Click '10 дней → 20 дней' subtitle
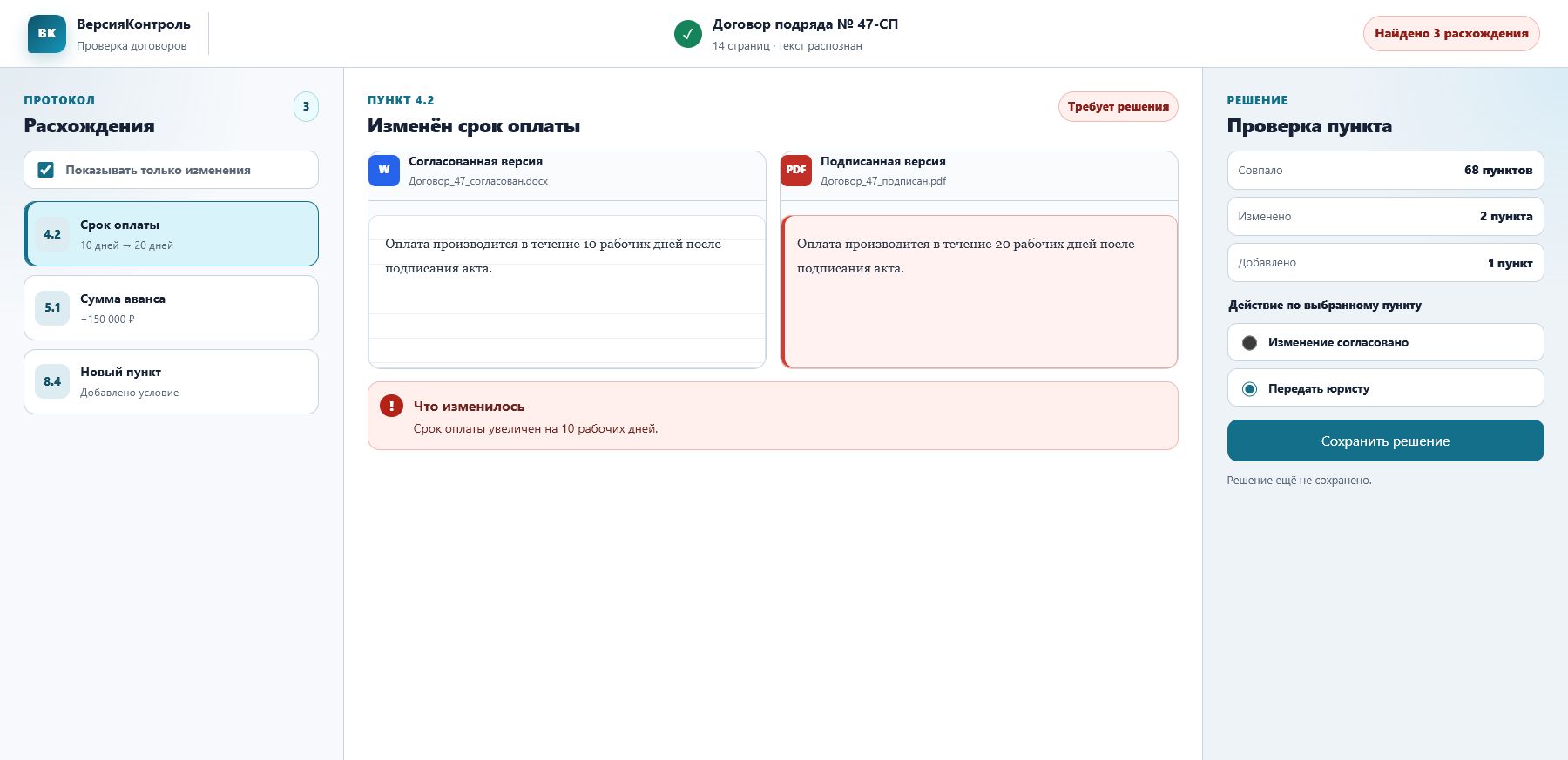Image resolution: width=1568 pixels, height=760 pixels. [x=126, y=245]
